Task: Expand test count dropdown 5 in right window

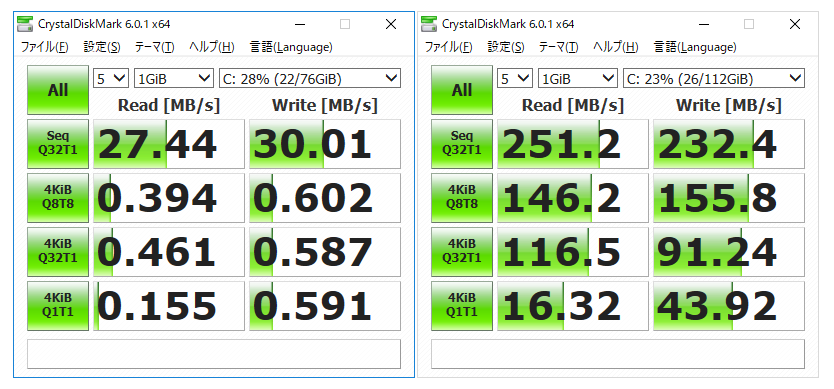Action: coord(515,79)
